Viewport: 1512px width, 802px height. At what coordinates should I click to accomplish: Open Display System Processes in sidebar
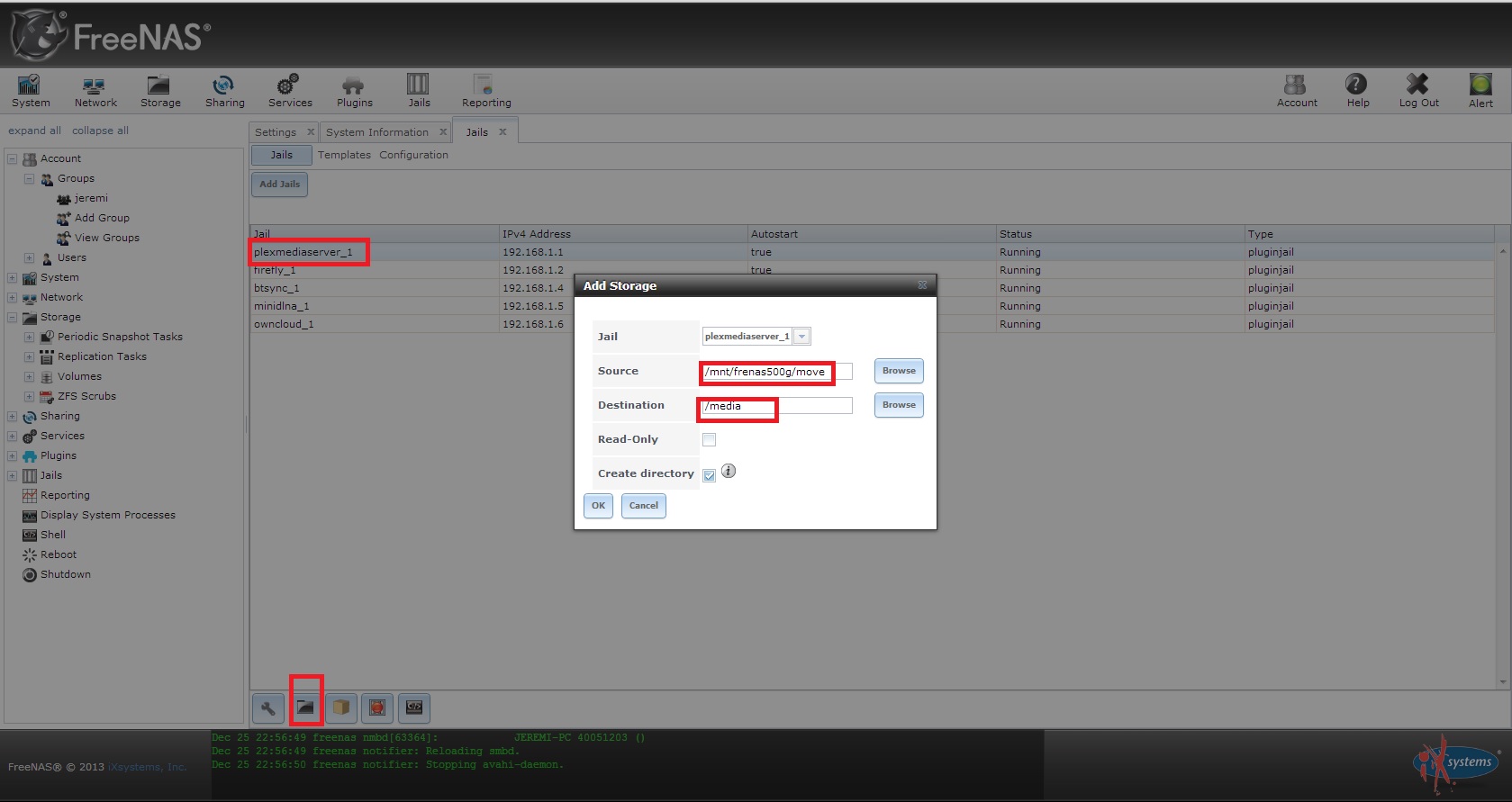108,515
